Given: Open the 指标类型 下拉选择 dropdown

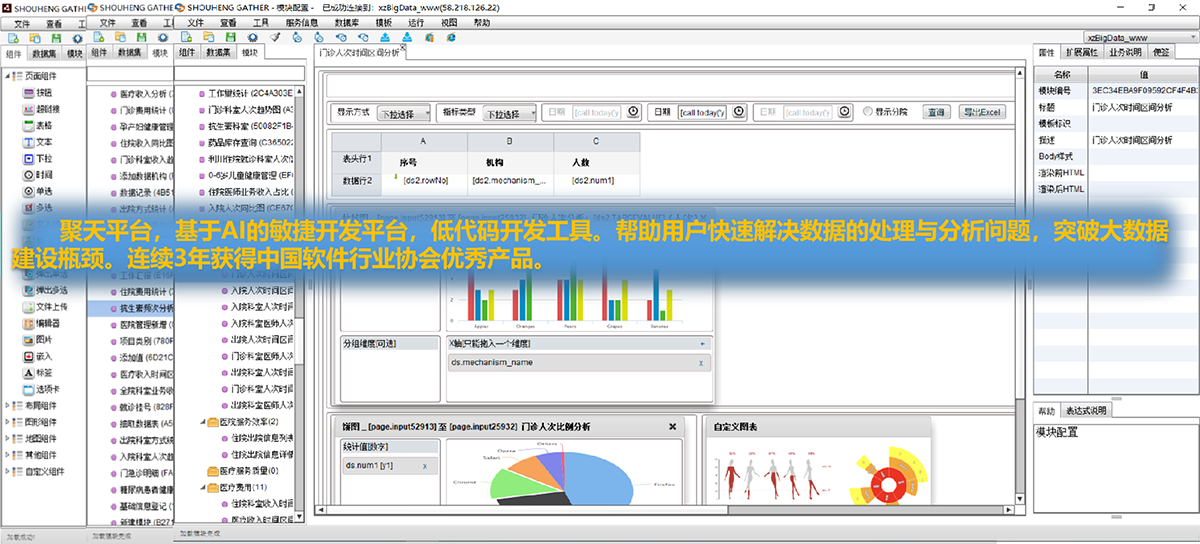Looking at the screenshot, I should point(508,113).
